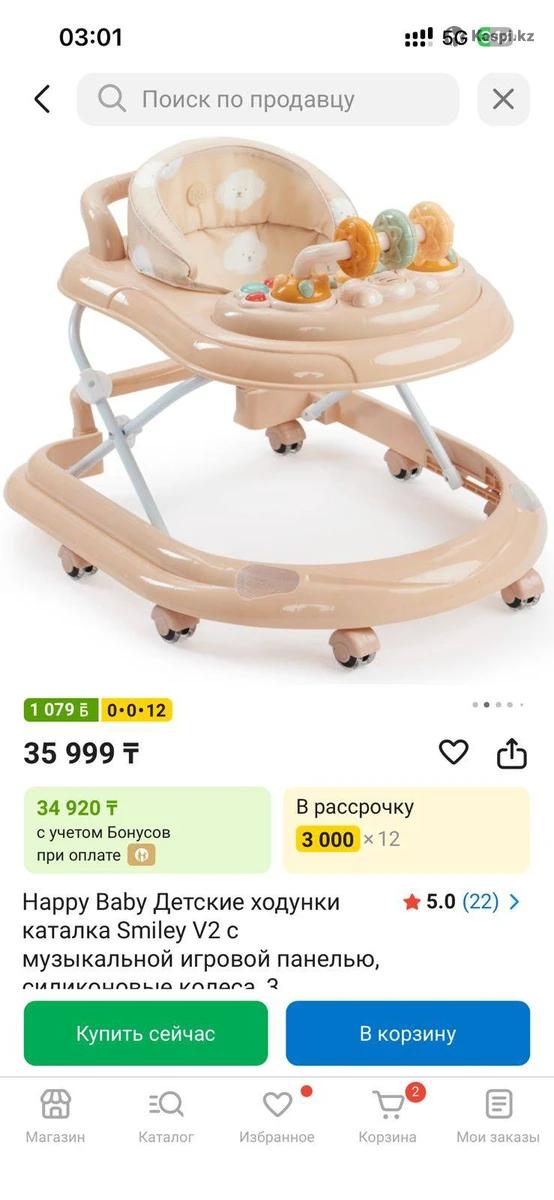Image resolution: width=554 pixels, height=1200 pixels.
Task: Open the Магазин tab
Action: click(x=55, y=1115)
